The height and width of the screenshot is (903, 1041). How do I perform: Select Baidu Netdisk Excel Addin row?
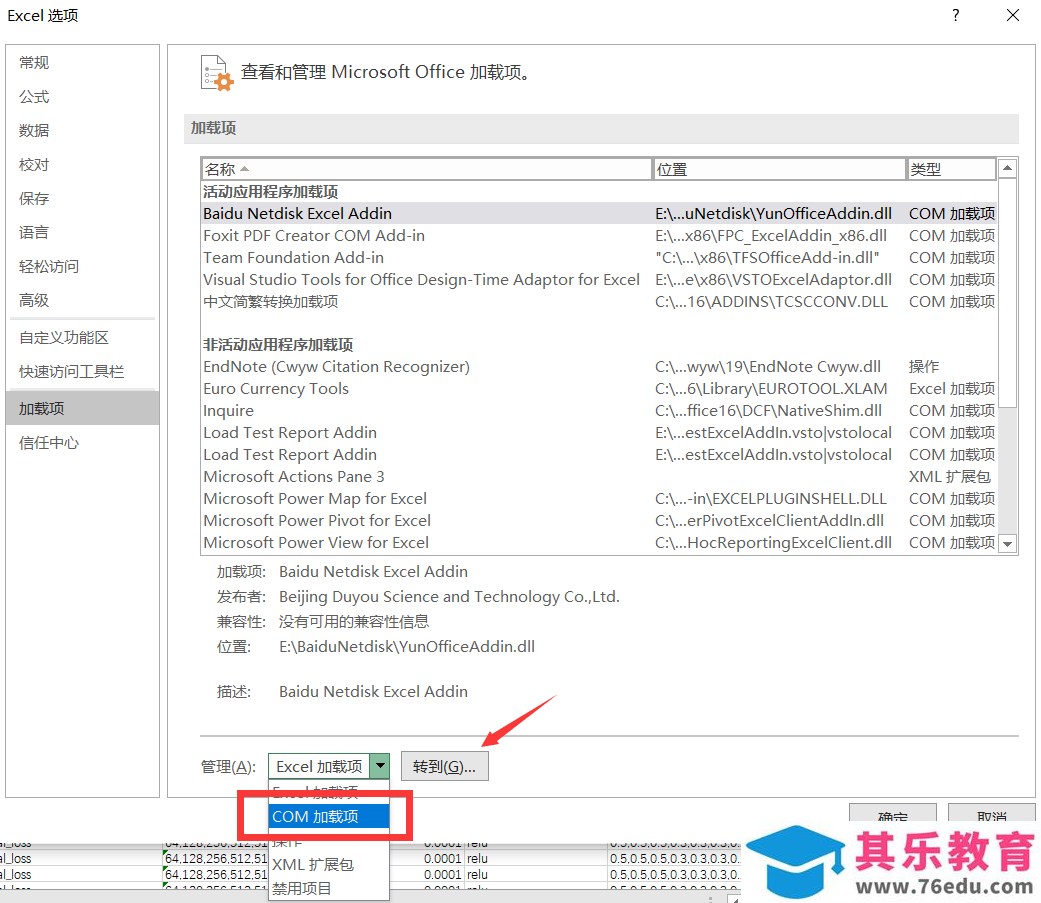point(599,214)
